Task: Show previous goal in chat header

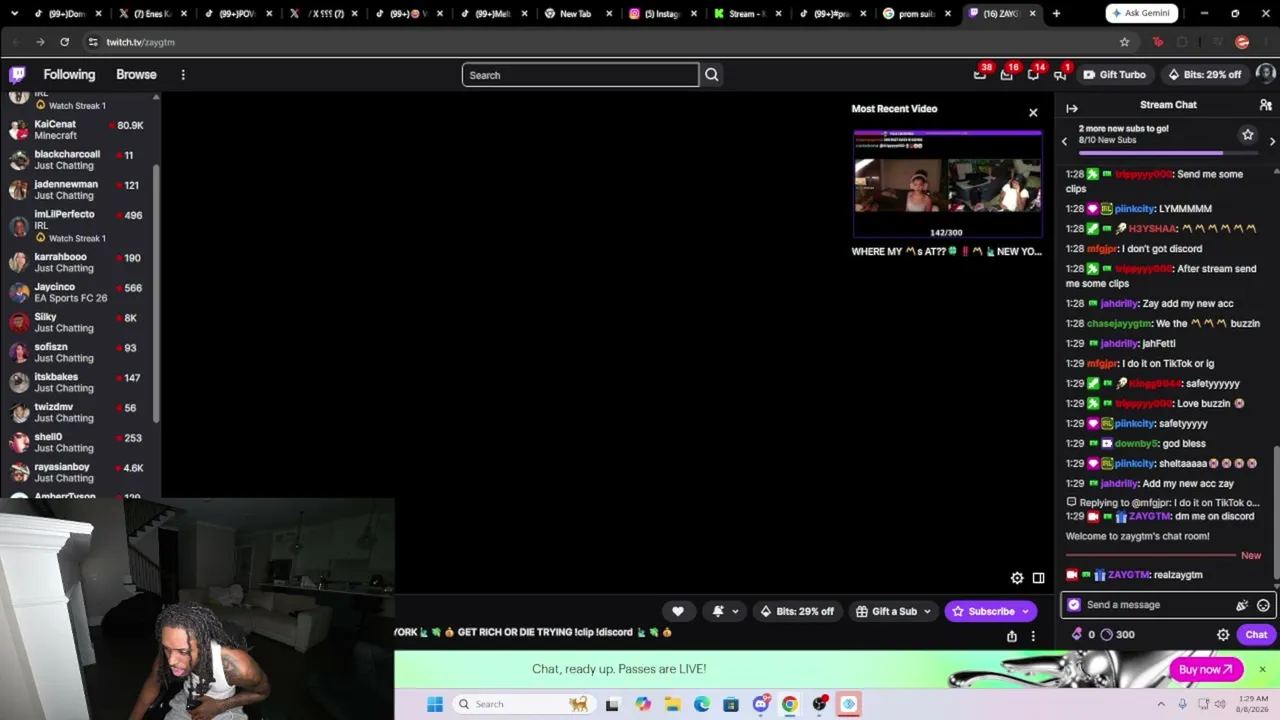Action: (1064, 141)
